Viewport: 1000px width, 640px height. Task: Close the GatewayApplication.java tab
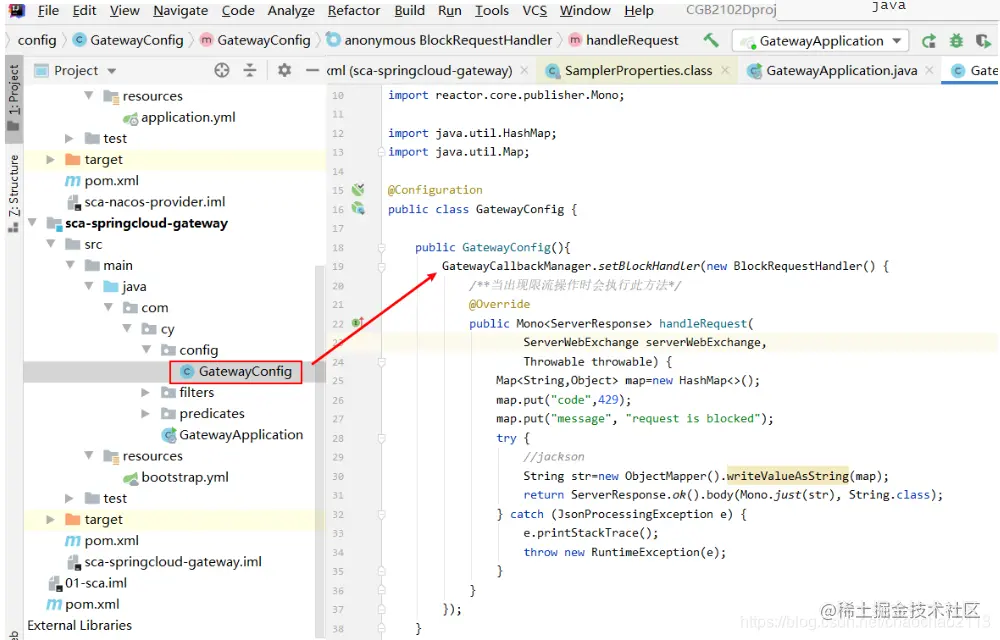click(x=929, y=71)
